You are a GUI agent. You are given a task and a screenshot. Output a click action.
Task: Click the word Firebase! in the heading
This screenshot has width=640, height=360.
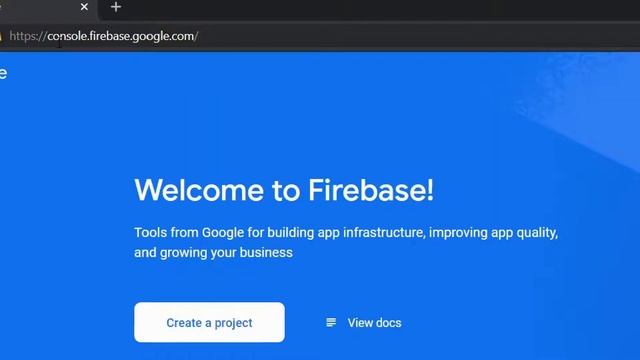pos(371,190)
